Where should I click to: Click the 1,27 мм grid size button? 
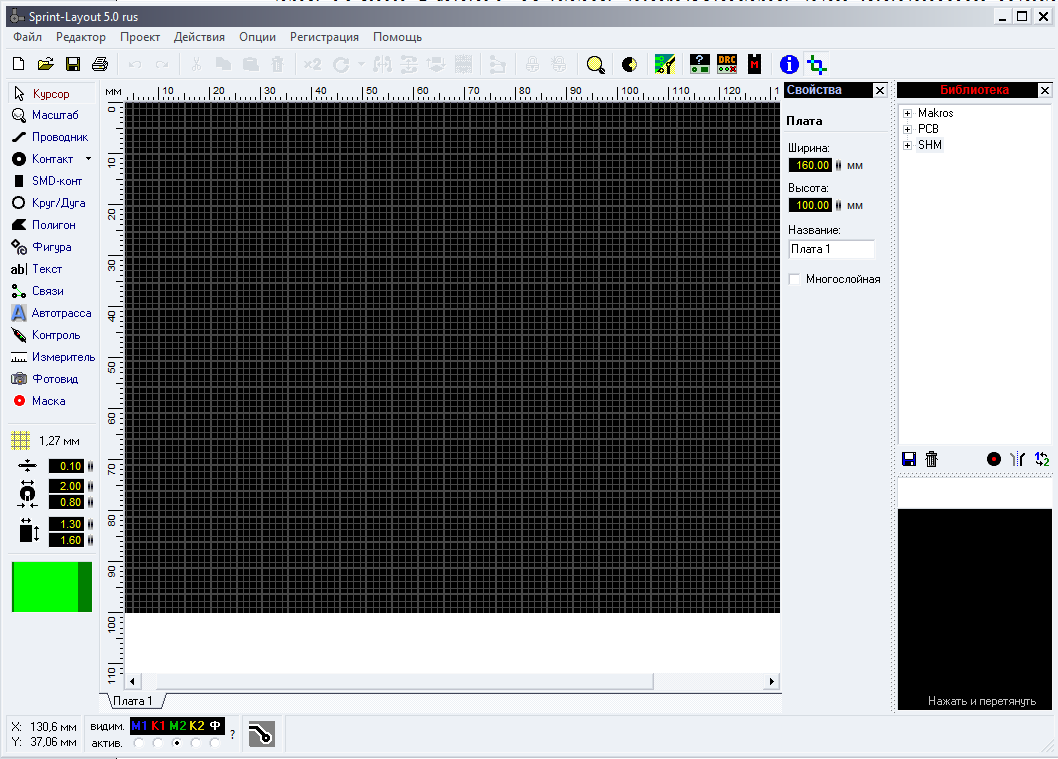[47, 440]
